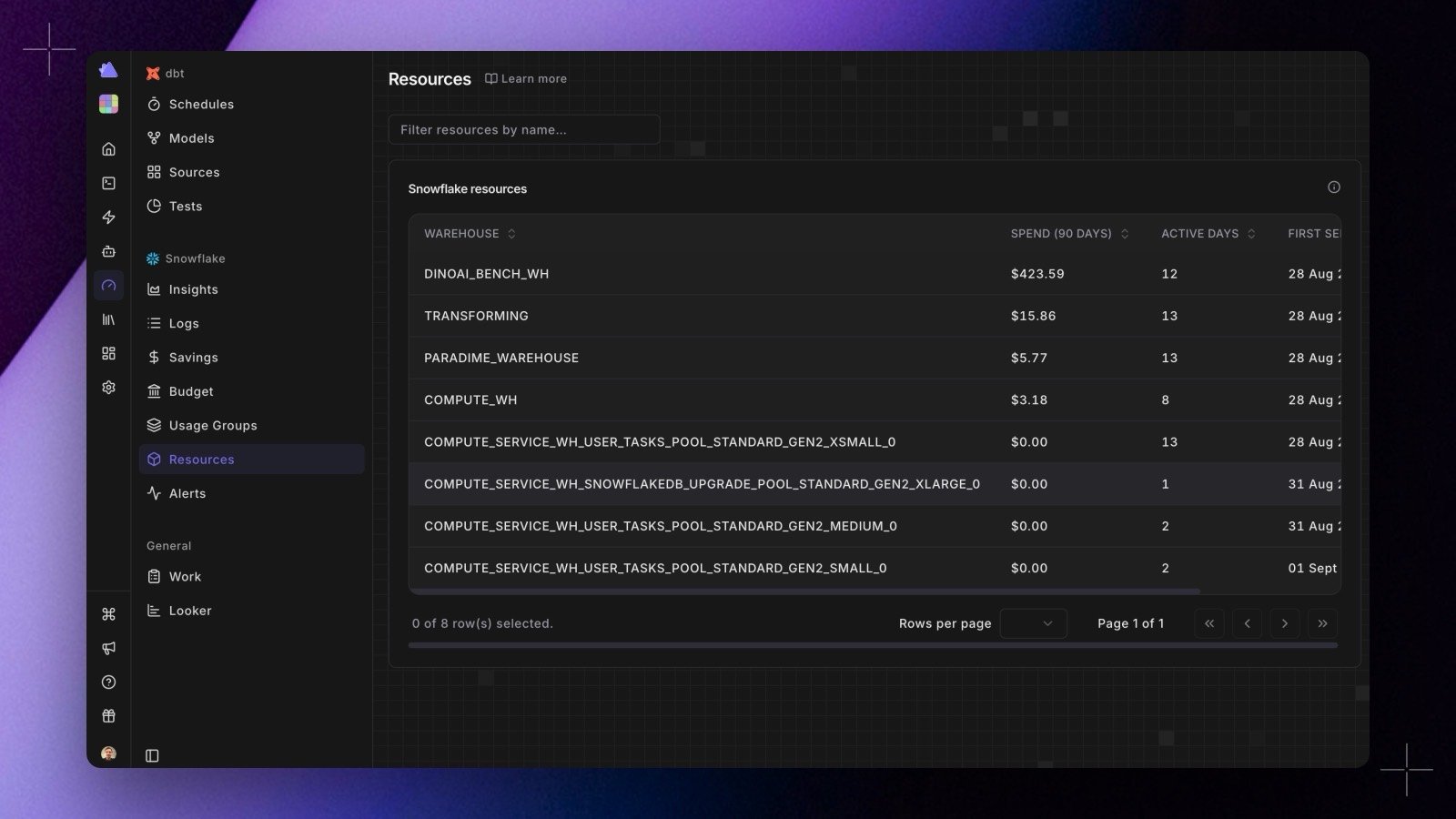Click the PARADIME_WAREHOUSE row
1456x819 pixels.
coord(875,358)
